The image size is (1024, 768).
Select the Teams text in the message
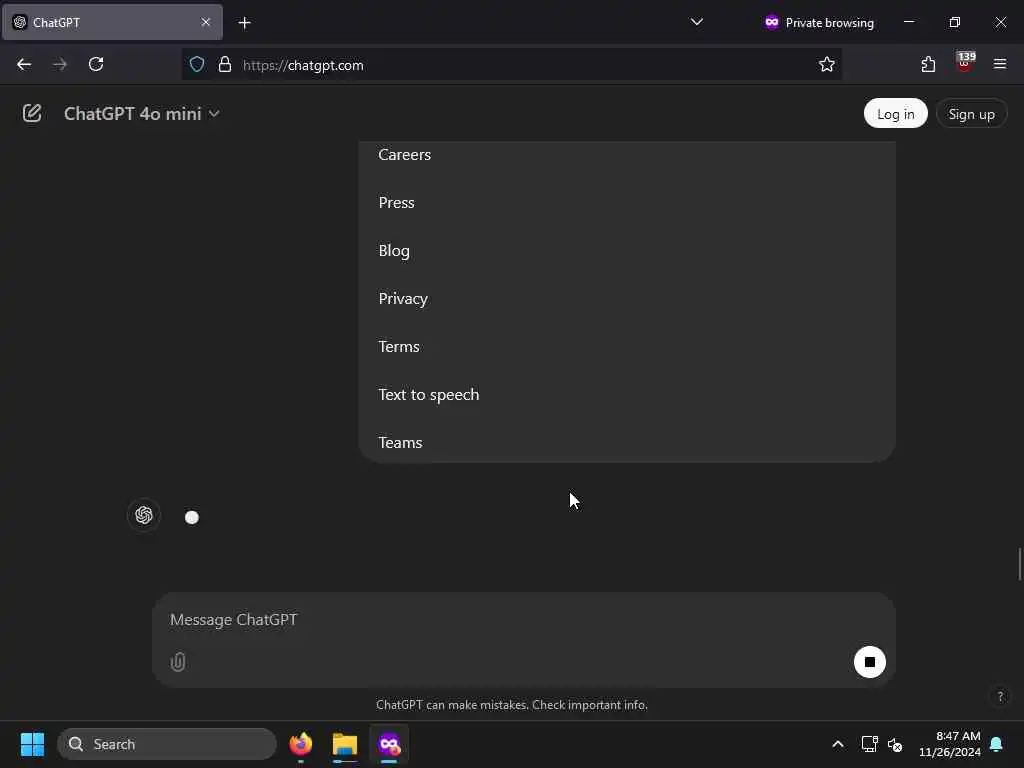pyautogui.click(x=400, y=443)
